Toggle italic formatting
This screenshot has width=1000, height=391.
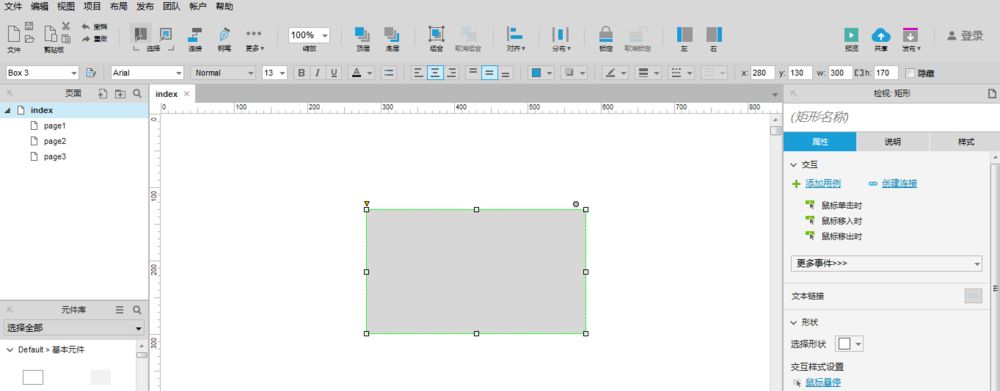pyautogui.click(x=318, y=73)
